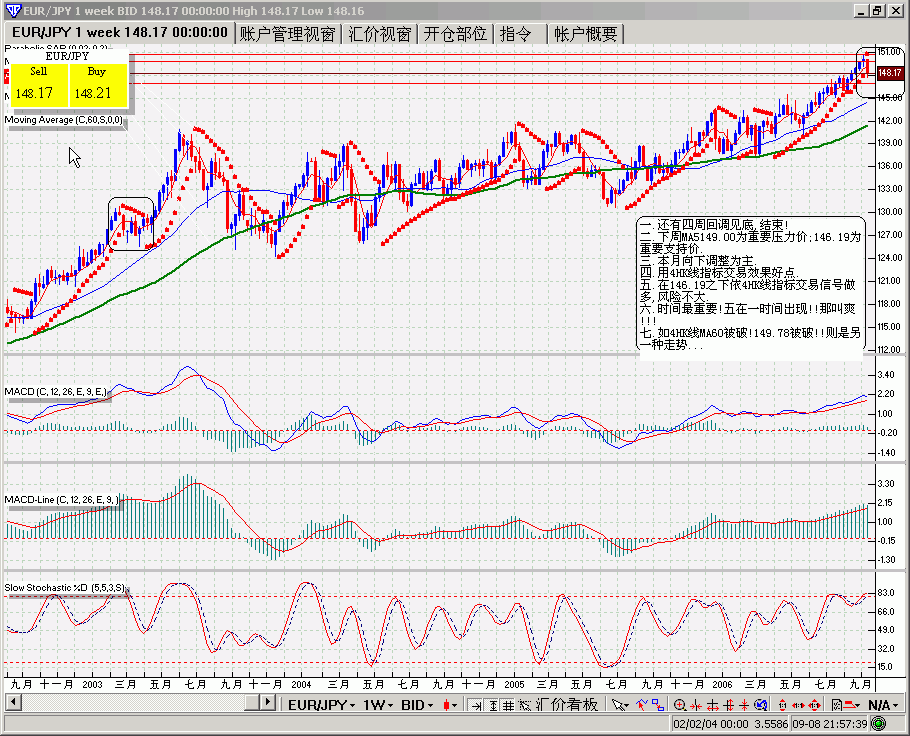Click the blue reset zoom icon

point(761,705)
